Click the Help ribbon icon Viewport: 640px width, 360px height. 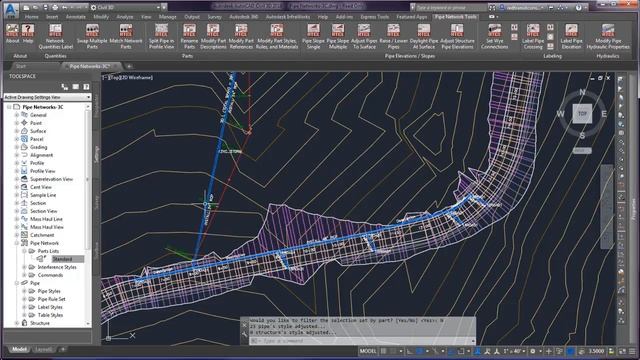[28, 33]
